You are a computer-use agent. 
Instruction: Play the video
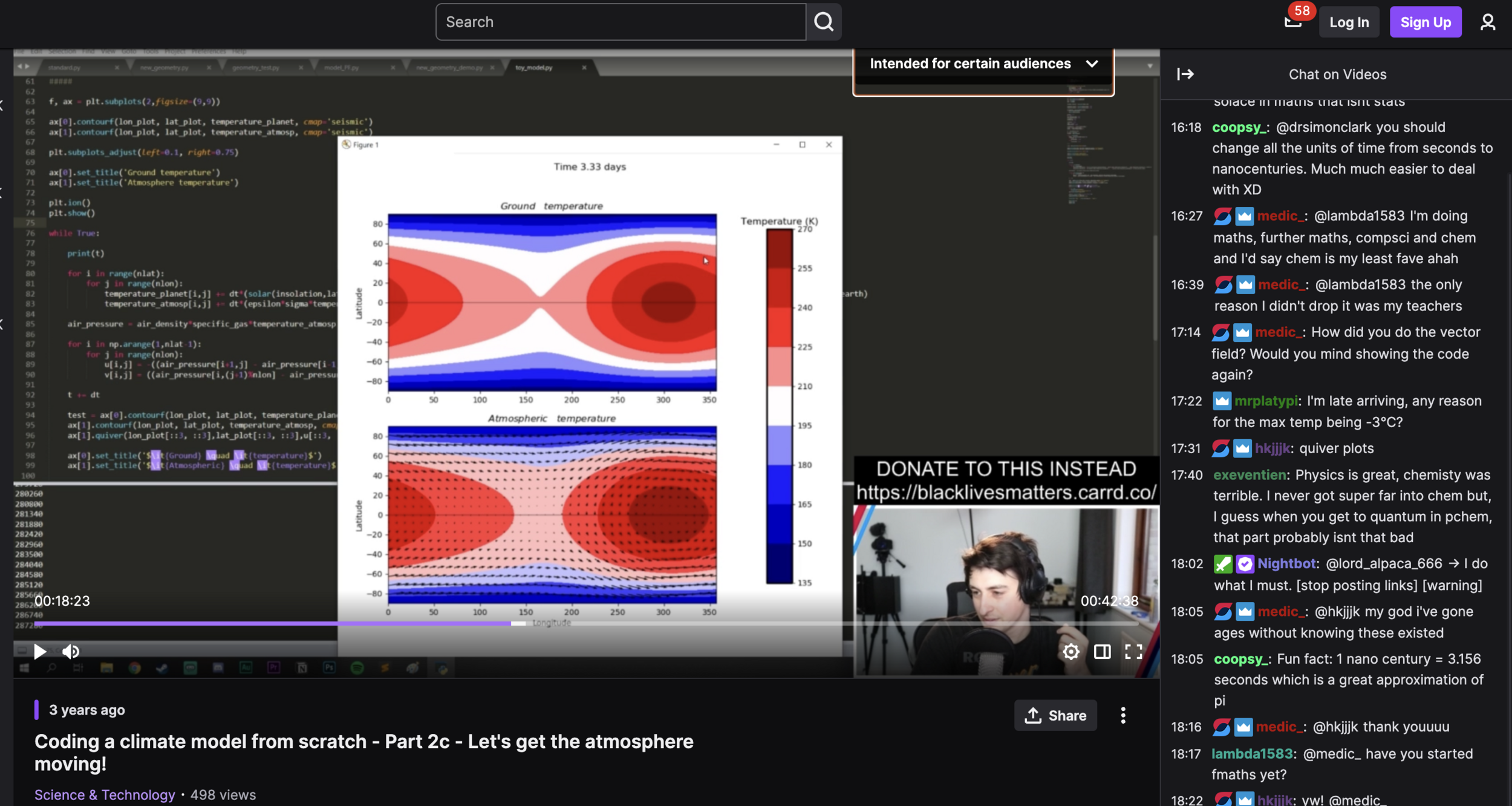click(40, 652)
